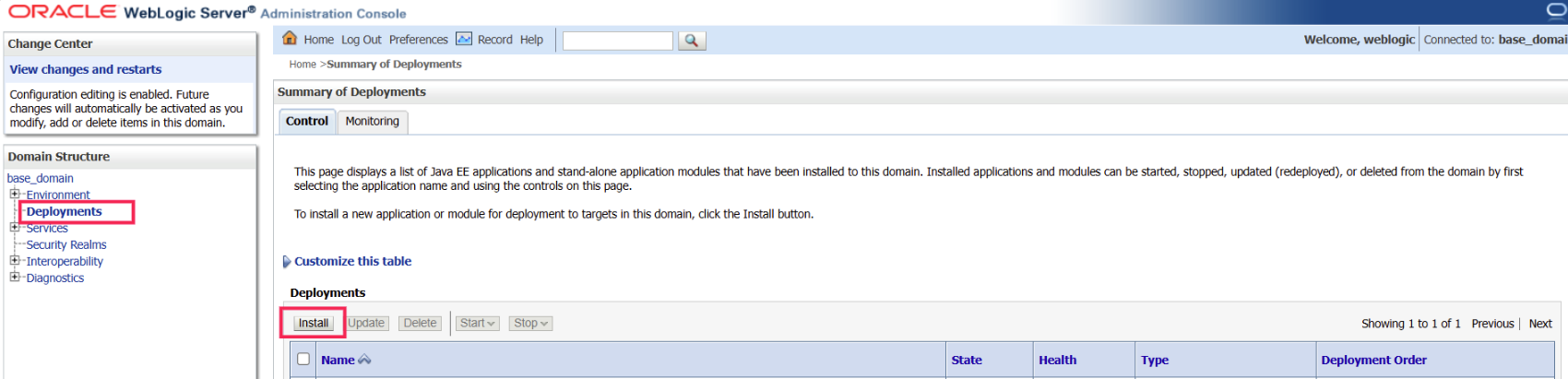Click the Record icon in toolbar
The image size is (1568, 379).
tap(464, 39)
